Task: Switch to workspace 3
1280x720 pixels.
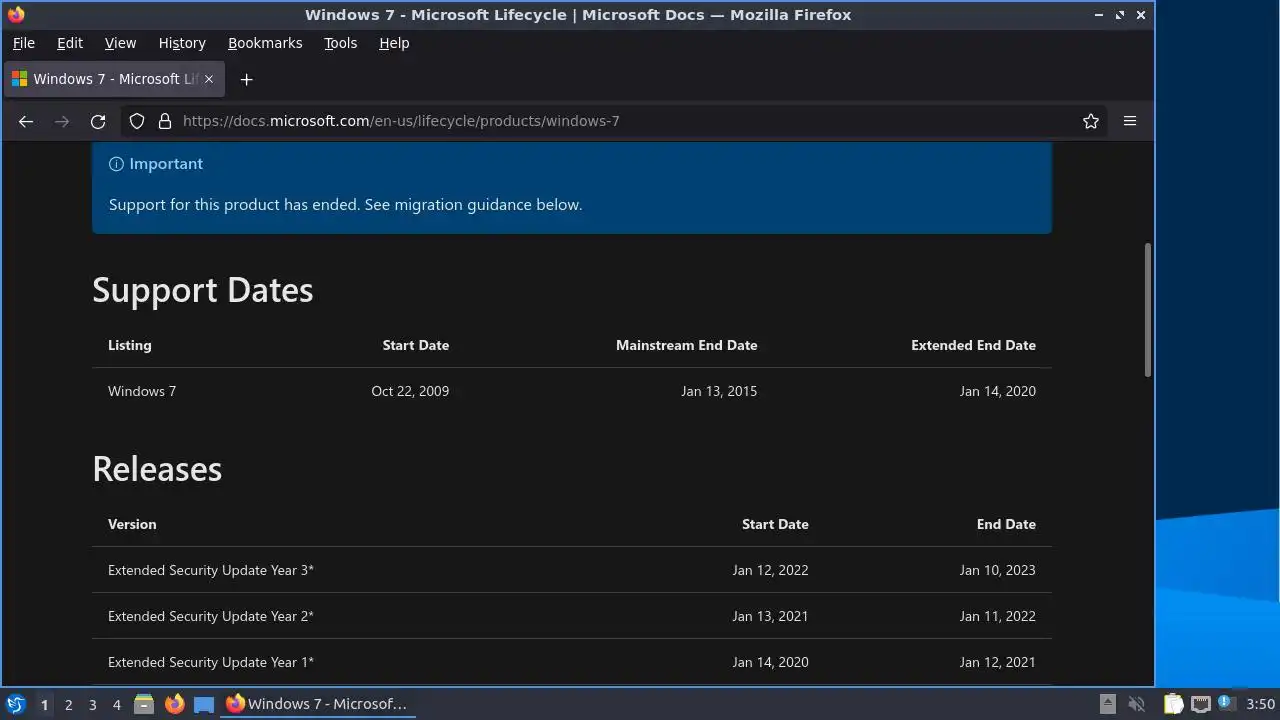Action: (92, 704)
